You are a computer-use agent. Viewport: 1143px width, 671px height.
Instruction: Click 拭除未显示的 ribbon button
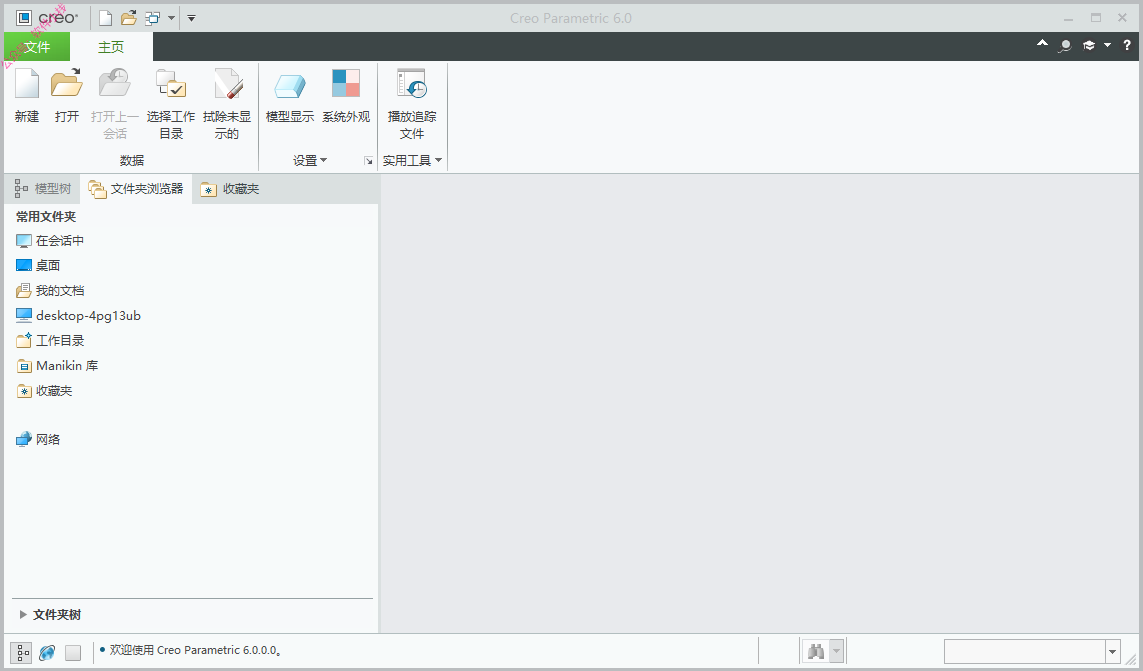coord(227,104)
